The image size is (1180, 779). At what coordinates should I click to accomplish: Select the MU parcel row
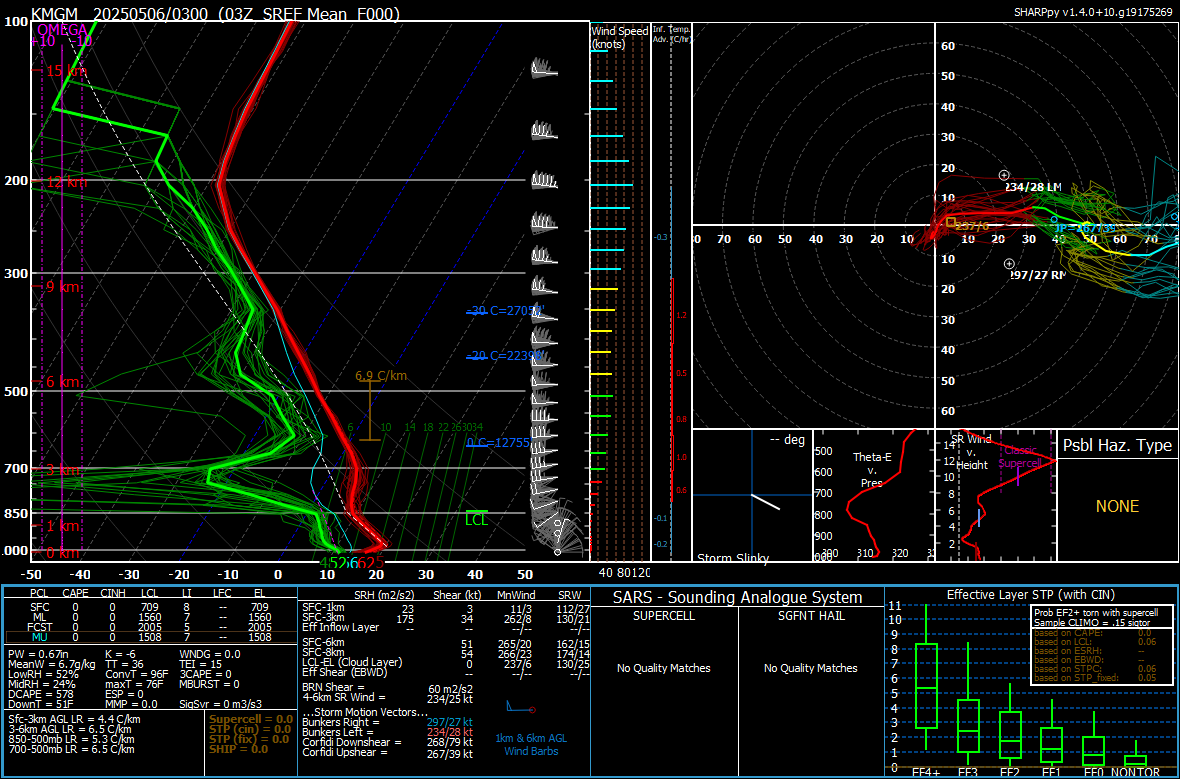tap(150, 638)
